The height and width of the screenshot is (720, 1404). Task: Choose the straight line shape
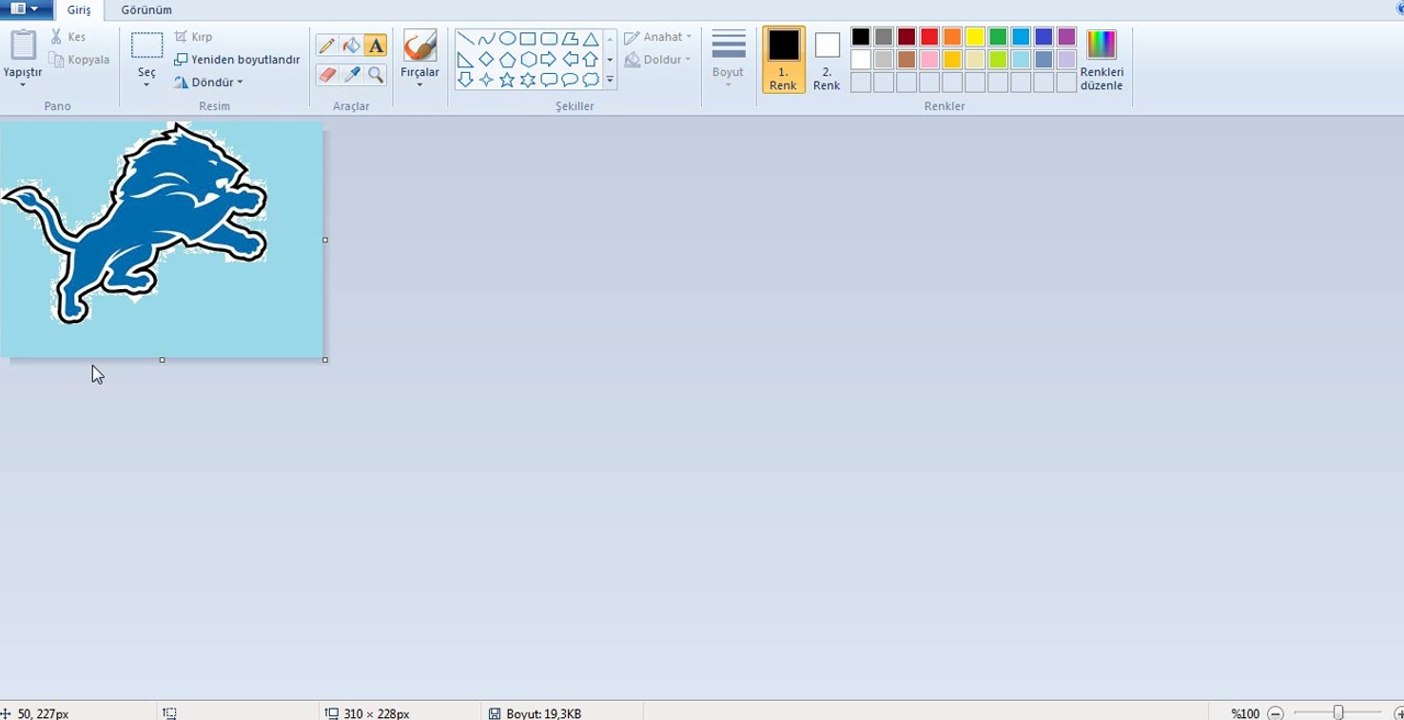point(465,39)
